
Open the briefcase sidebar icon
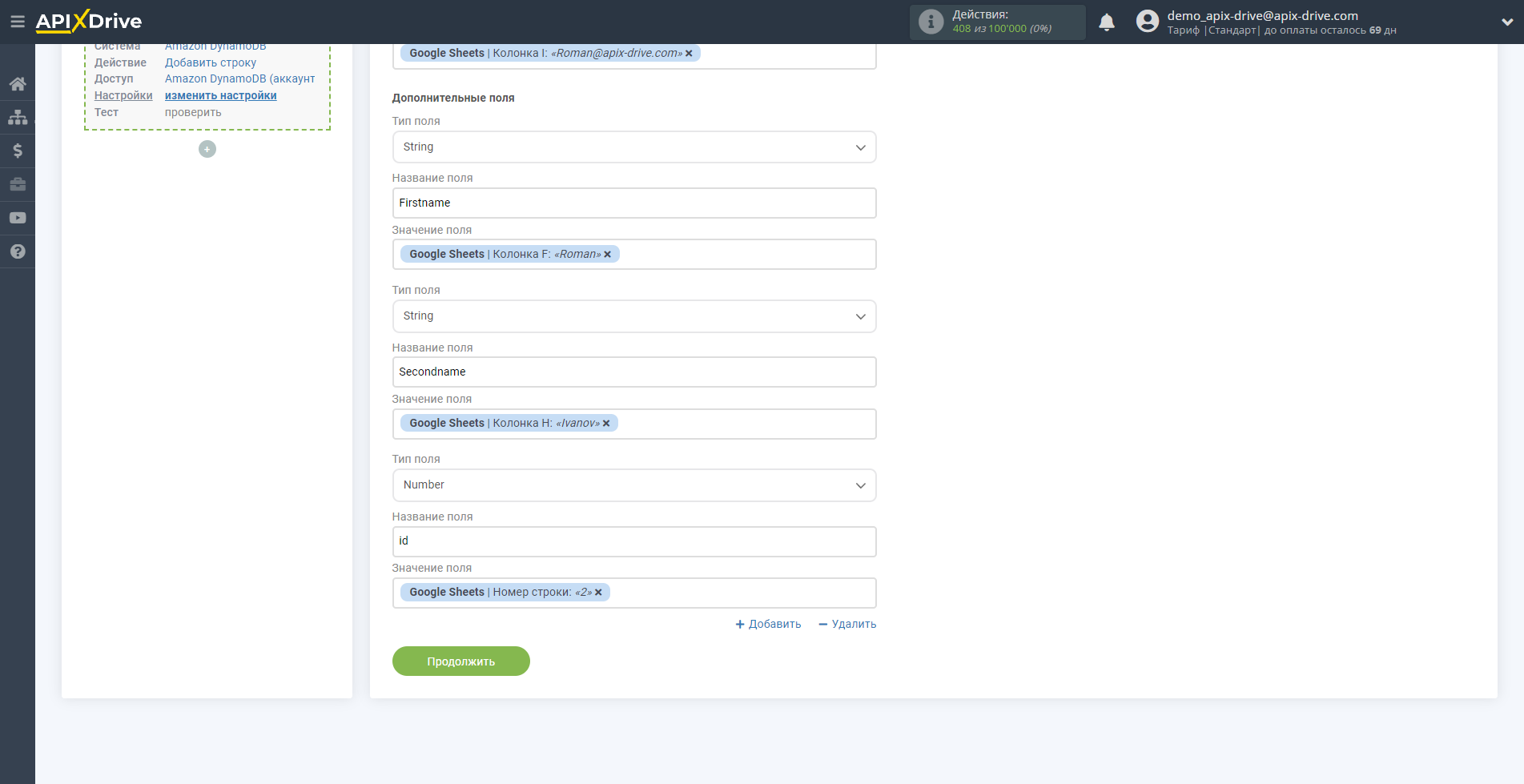[x=18, y=184]
